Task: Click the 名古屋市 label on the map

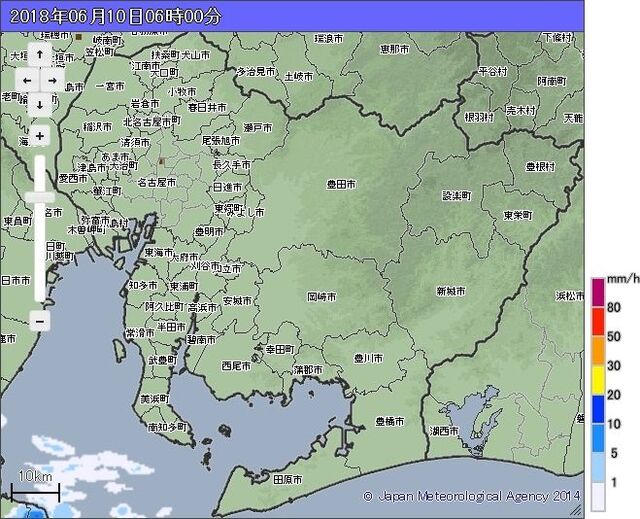Action: coord(157,182)
